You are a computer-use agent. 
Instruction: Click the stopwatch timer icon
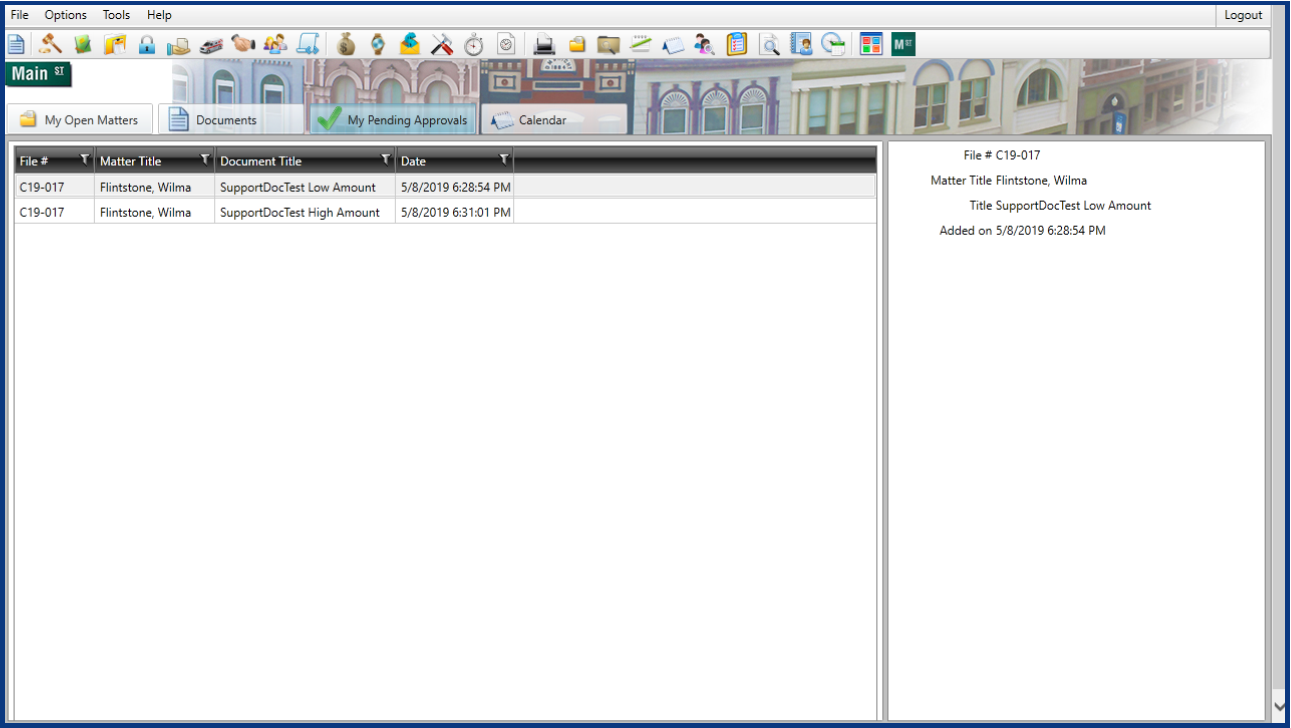474,44
